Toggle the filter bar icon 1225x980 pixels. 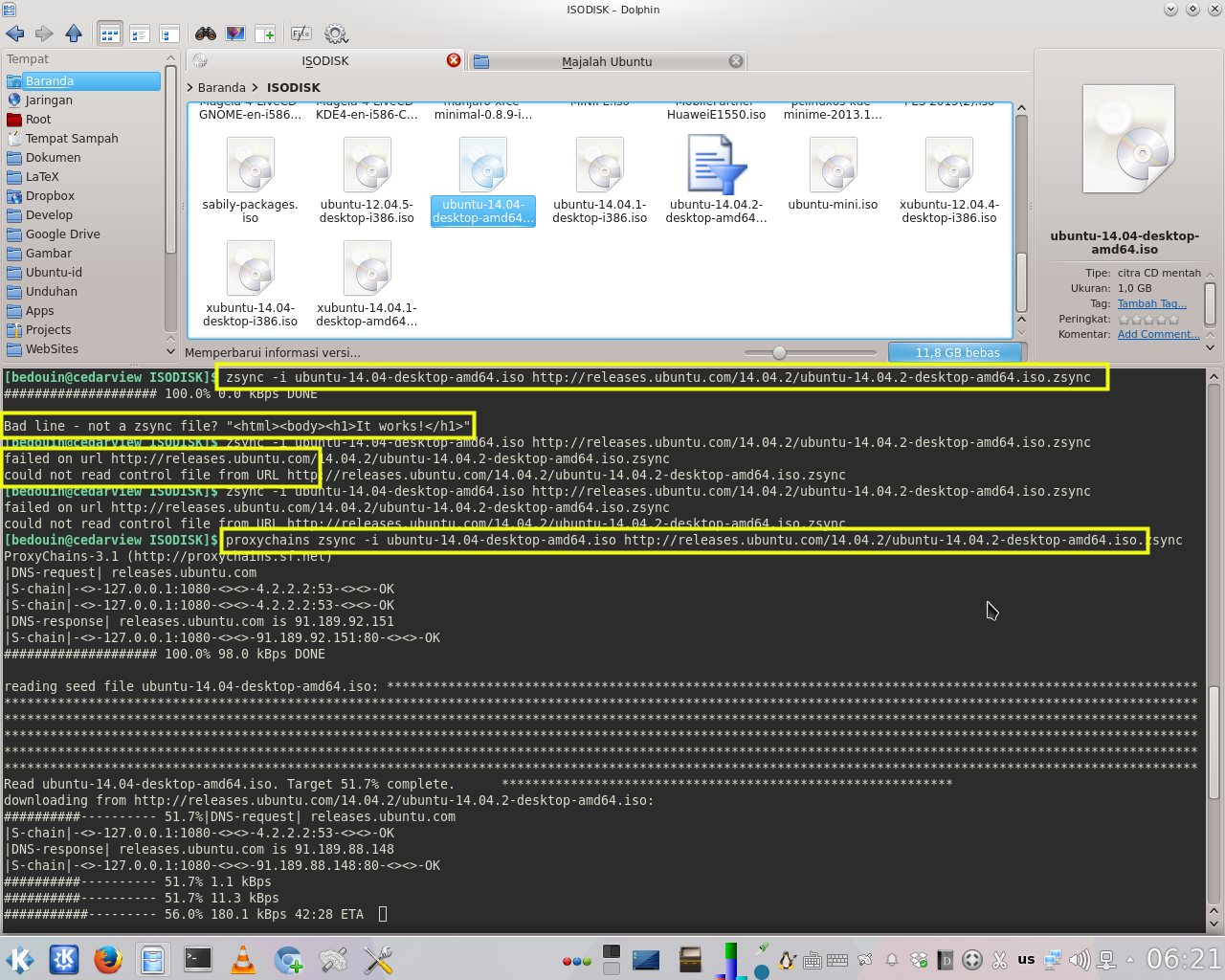tap(301, 33)
